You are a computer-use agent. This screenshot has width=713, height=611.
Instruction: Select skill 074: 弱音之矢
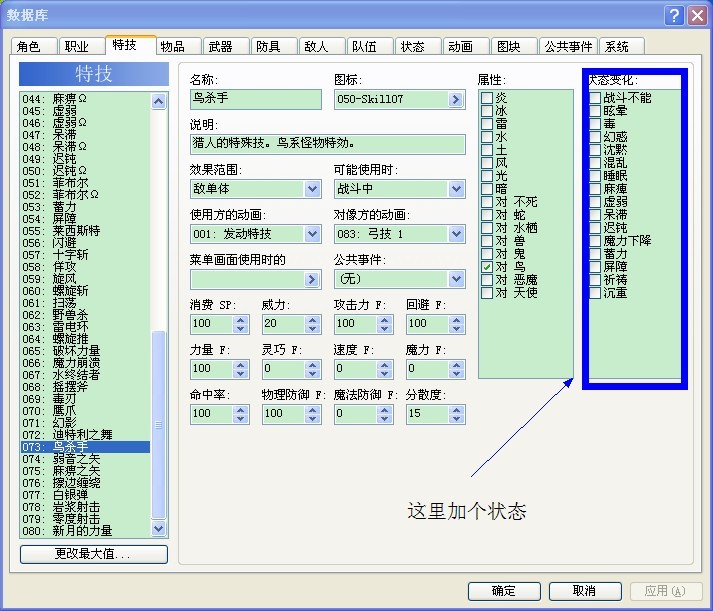pyautogui.click(x=85, y=459)
